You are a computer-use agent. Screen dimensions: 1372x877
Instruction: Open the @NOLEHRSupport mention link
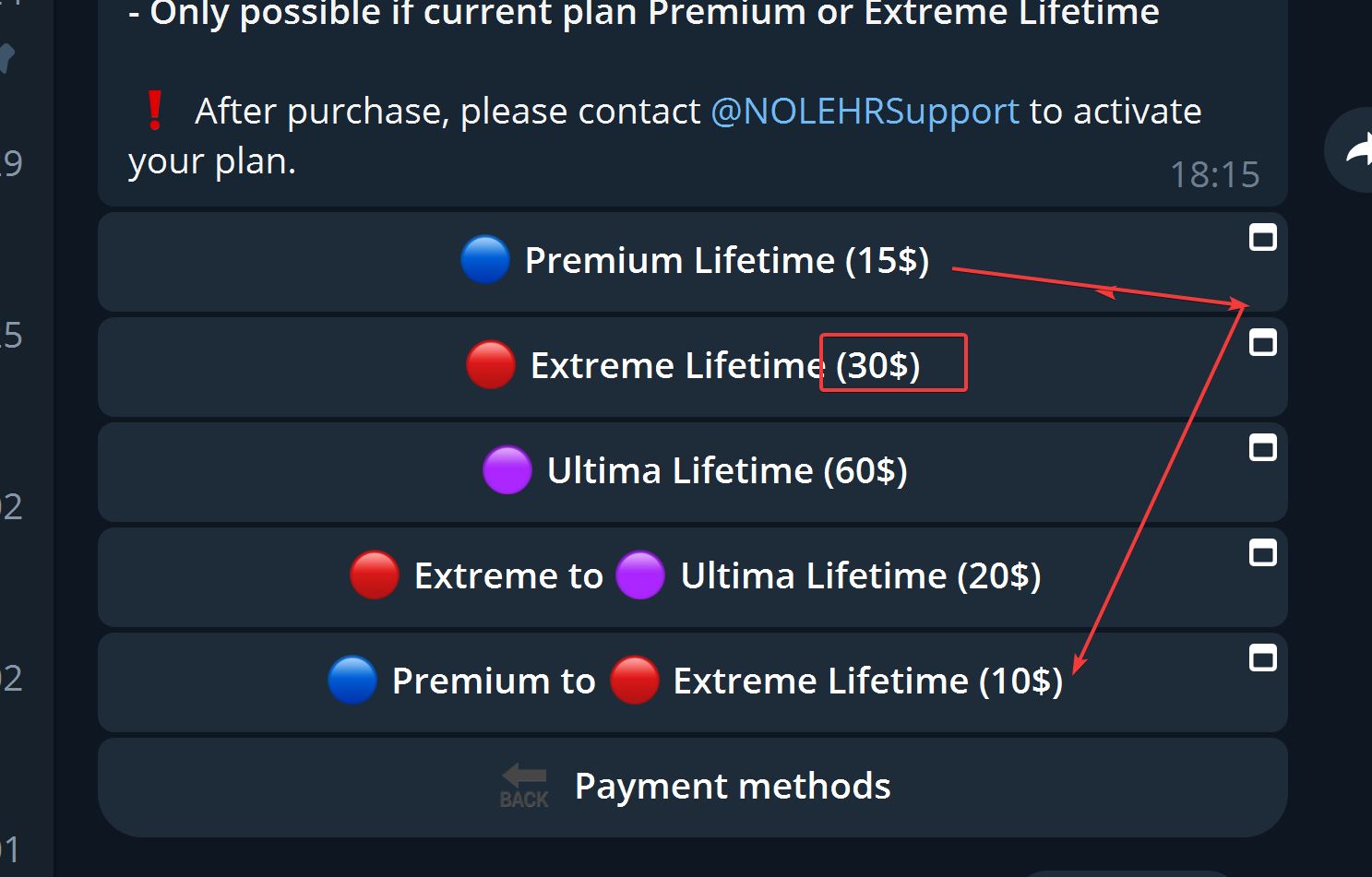coord(865,112)
